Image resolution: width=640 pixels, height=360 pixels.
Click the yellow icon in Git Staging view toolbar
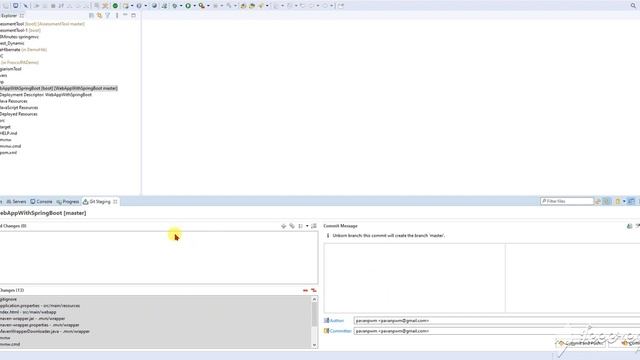pyautogui.click(x=618, y=201)
